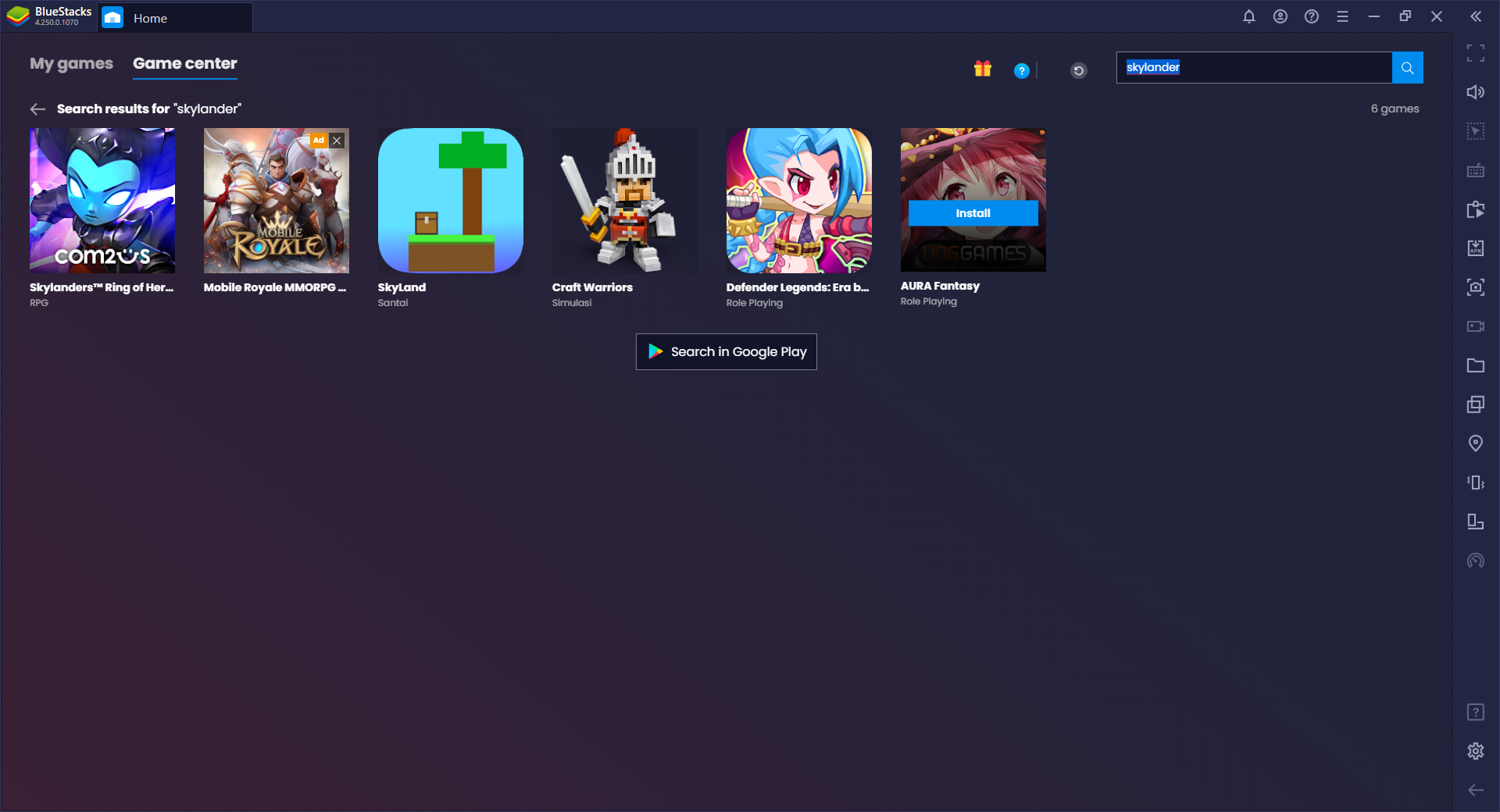
Task: Open the account profile icon
Action: [x=1280, y=16]
